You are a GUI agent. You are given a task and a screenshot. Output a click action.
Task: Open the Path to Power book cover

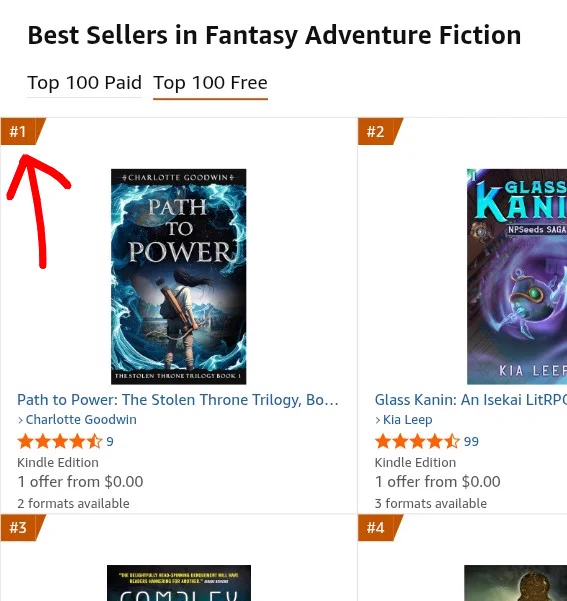(x=179, y=276)
